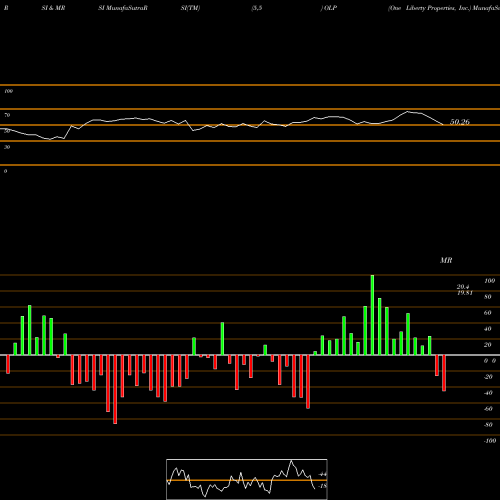The height and width of the screenshot is (500, 500).
Task: Click the -40 label on the MR axis
Action: coord(488,393)
